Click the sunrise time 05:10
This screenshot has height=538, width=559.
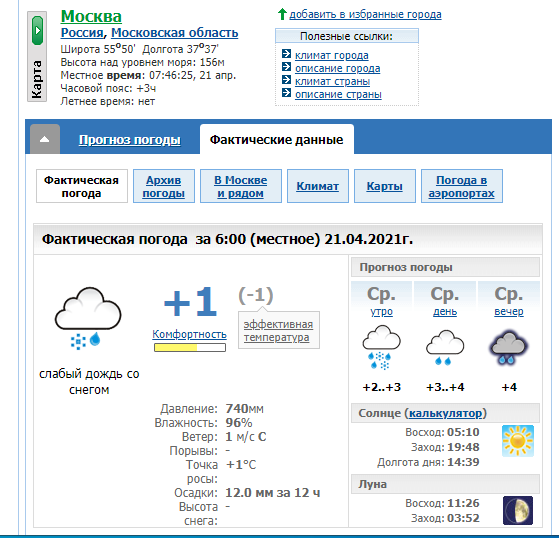pyautogui.click(x=463, y=432)
